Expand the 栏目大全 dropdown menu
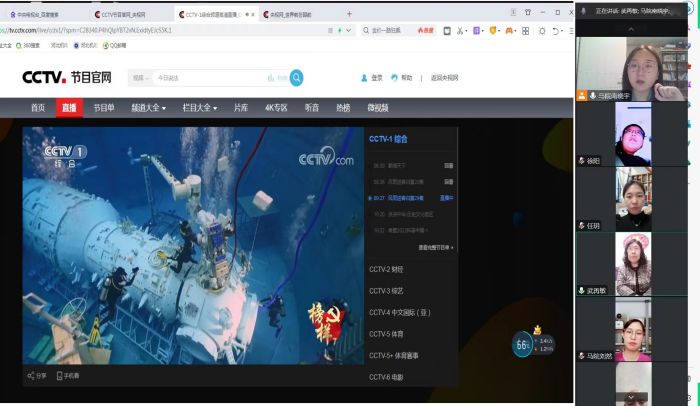 [x=200, y=108]
